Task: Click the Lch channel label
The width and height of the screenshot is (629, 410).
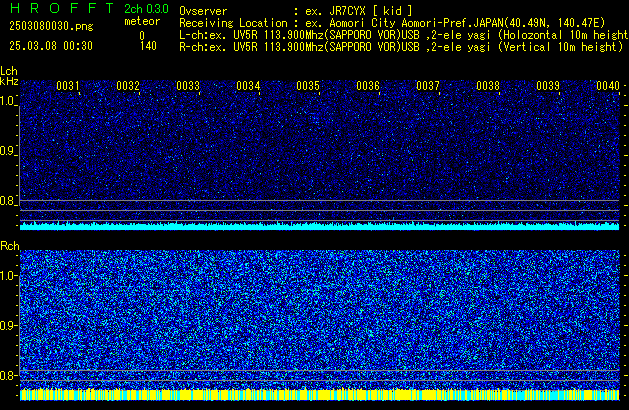Action: (9, 71)
